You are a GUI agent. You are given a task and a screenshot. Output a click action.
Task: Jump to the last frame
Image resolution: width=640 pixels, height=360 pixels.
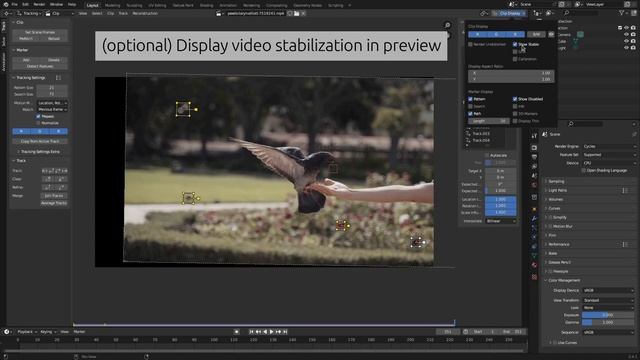click(x=285, y=332)
